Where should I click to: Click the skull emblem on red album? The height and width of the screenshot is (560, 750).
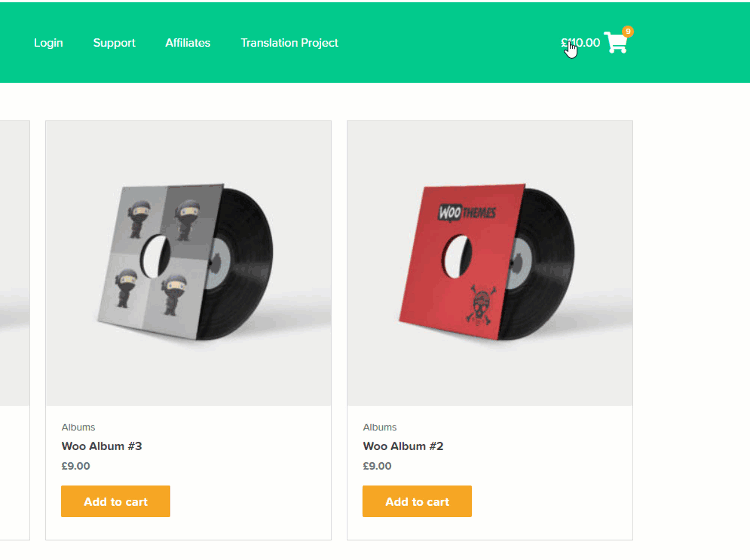point(481,305)
